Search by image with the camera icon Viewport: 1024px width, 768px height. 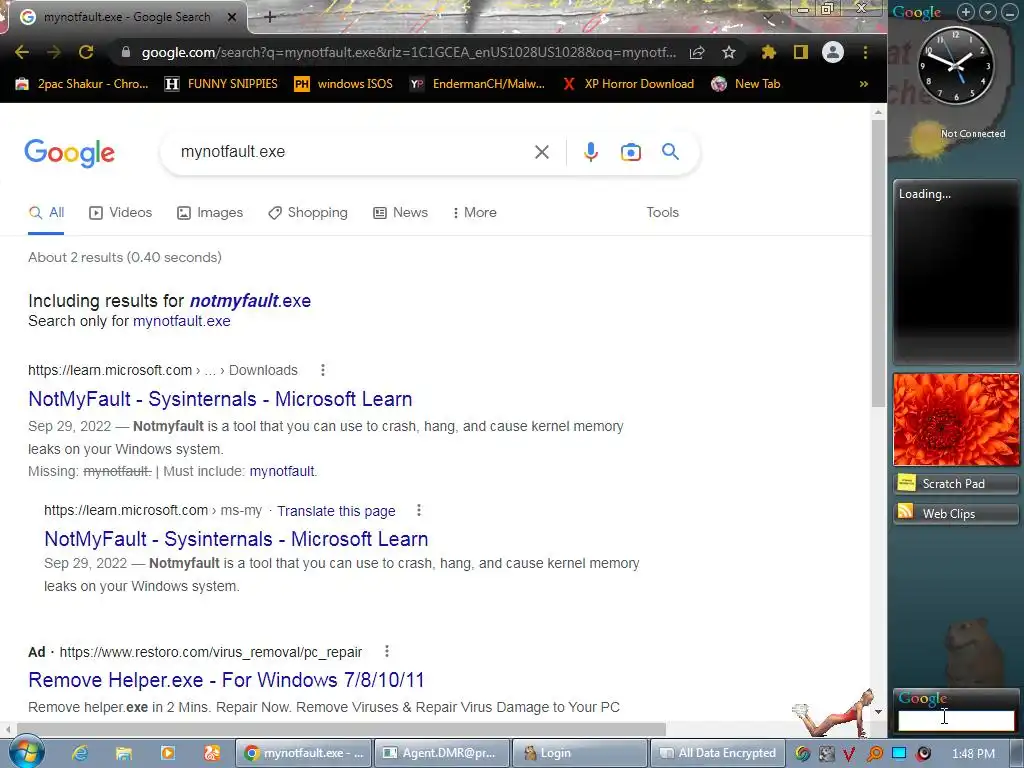point(630,152)
